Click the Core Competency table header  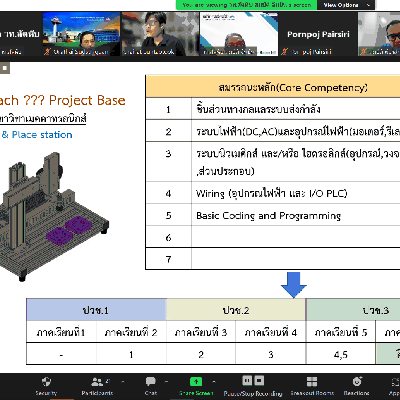click(x=273, y=87)
